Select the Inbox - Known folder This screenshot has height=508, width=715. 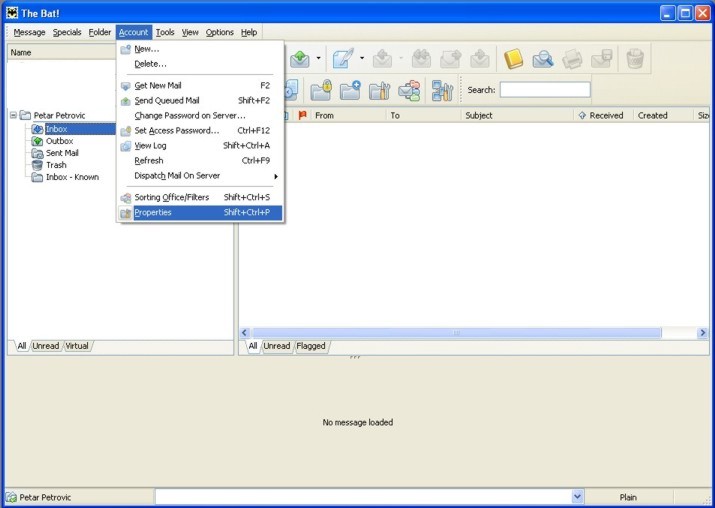72,177
